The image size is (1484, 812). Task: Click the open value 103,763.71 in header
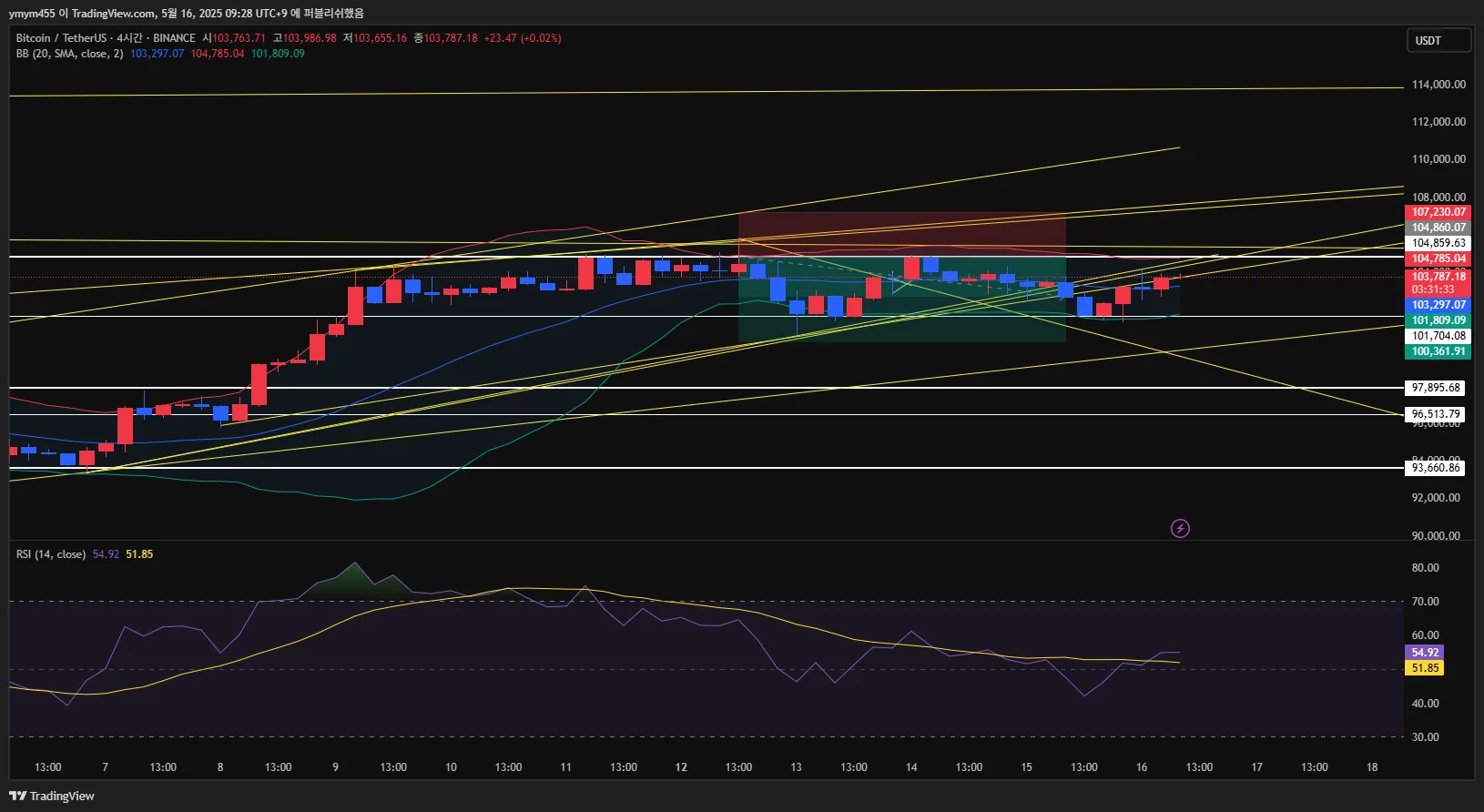point(239,38)
